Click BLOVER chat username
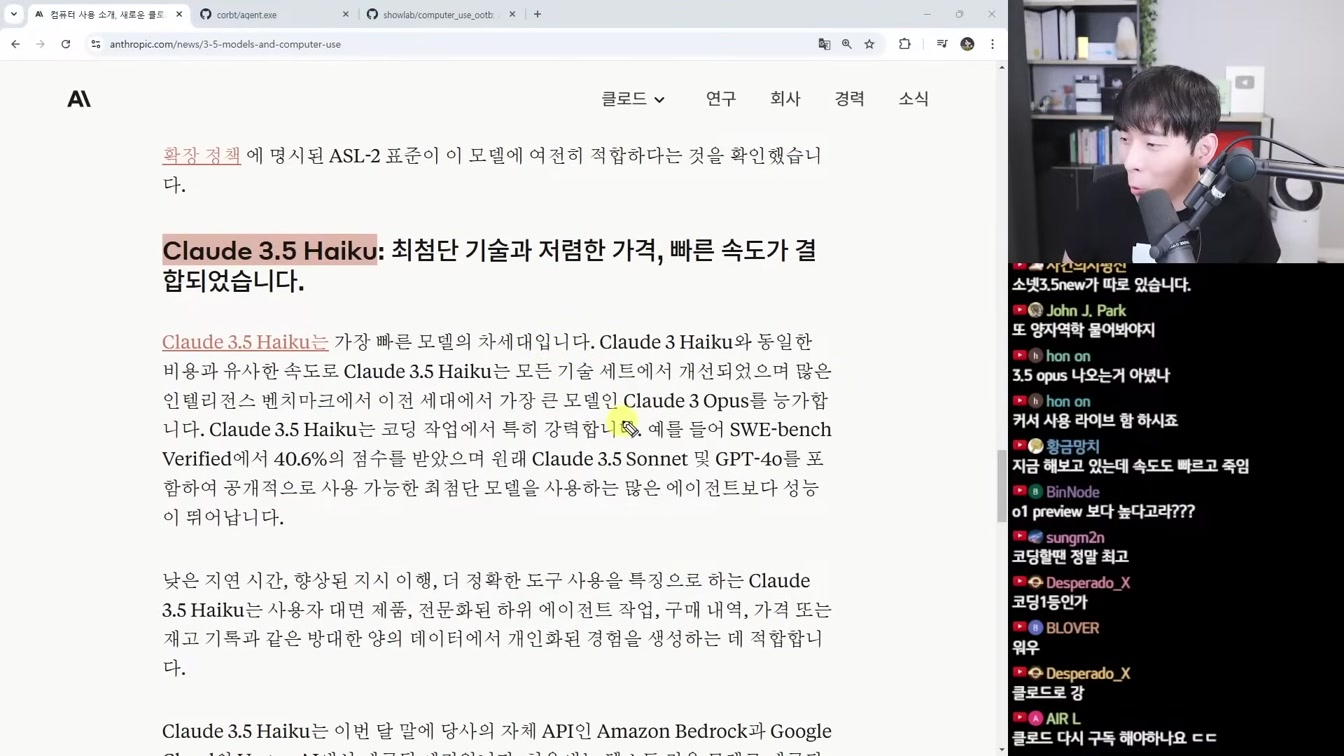Image resolution: width=1344 pixels, height=756 pixels. click(x=1072, y=628)
